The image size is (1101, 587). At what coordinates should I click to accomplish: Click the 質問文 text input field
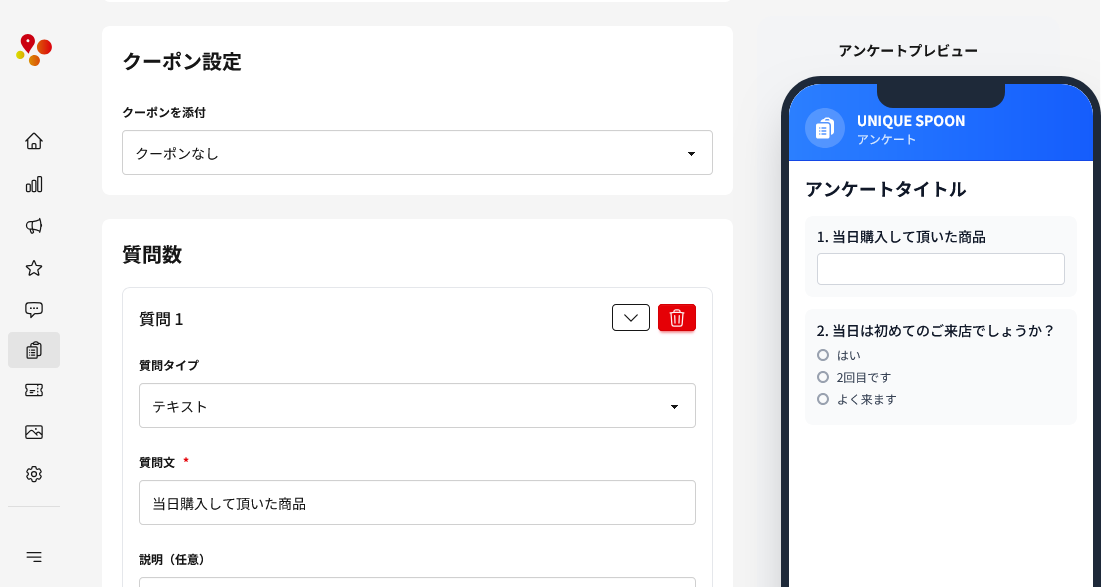click(x=417, y=503)
